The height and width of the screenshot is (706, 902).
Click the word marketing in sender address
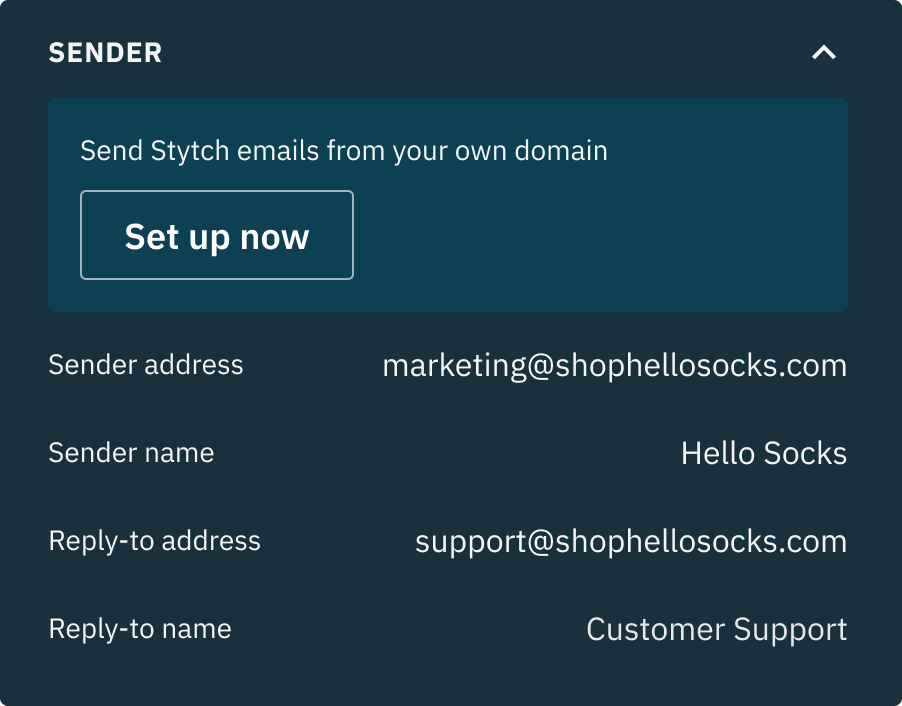454,367
